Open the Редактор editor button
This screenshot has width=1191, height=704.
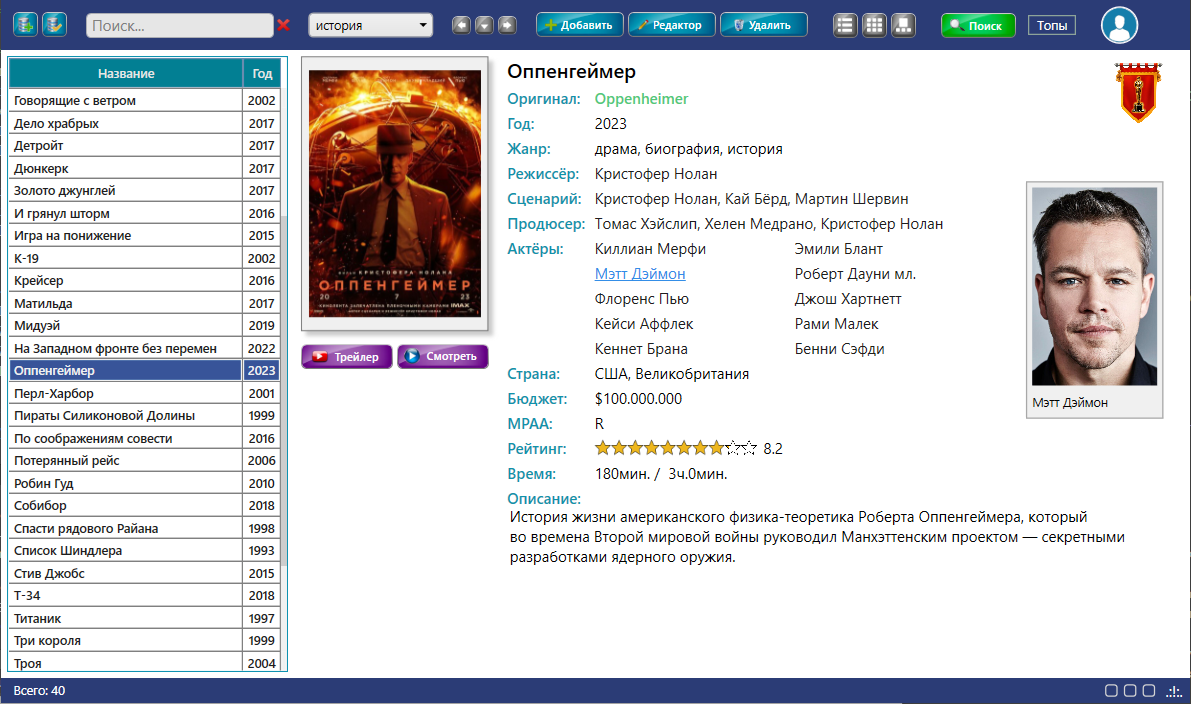(x=671, y=25)
